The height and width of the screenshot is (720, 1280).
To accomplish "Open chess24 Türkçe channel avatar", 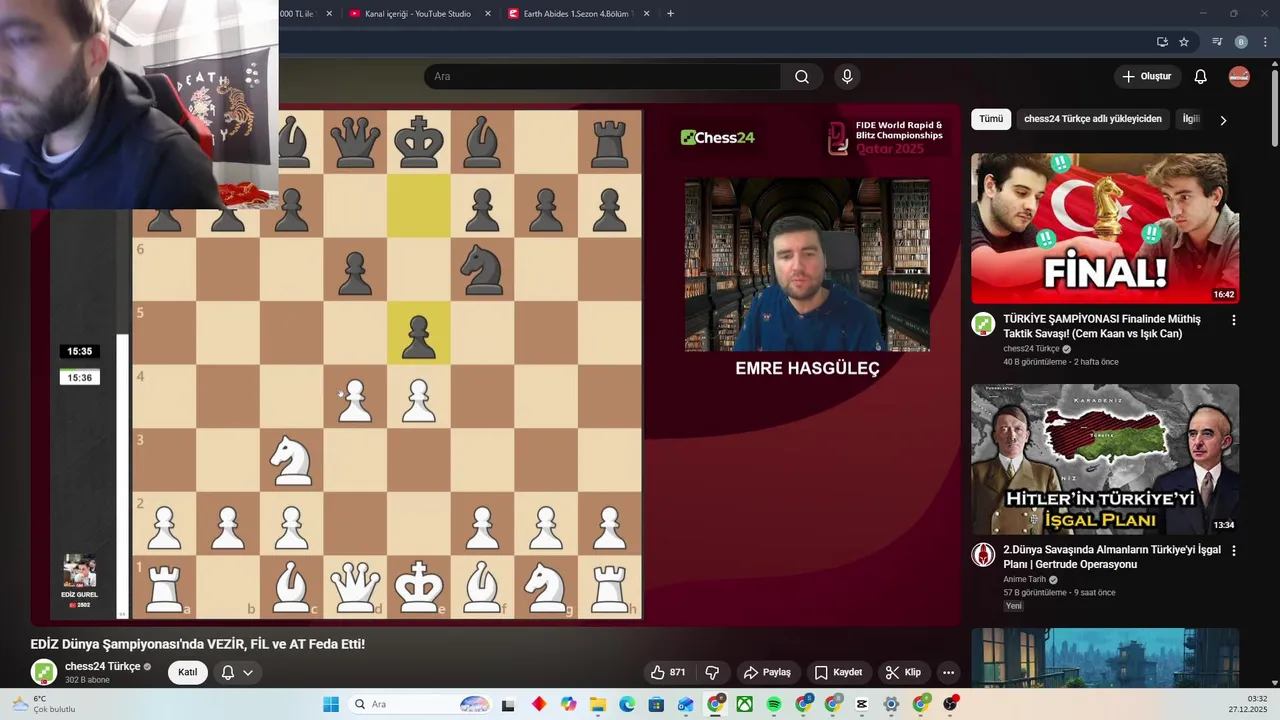I will point(43,672).
